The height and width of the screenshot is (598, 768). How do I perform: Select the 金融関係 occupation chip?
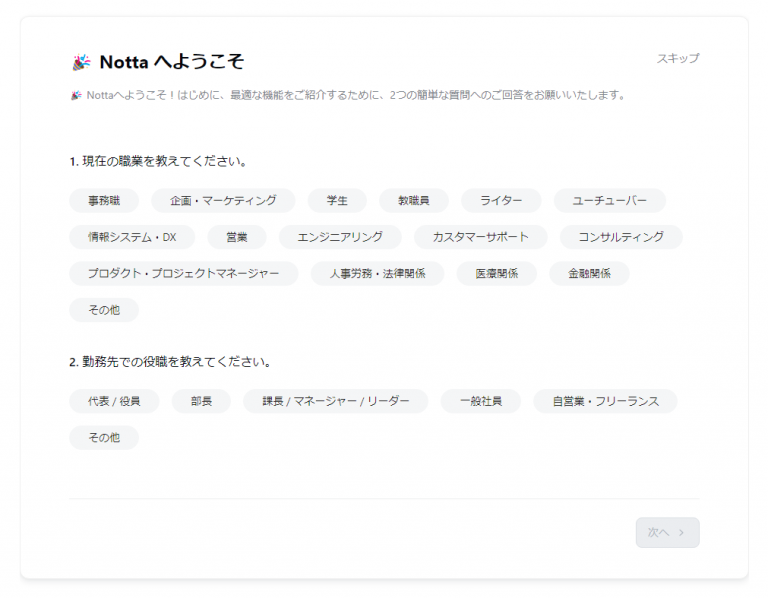pos(589,274)
